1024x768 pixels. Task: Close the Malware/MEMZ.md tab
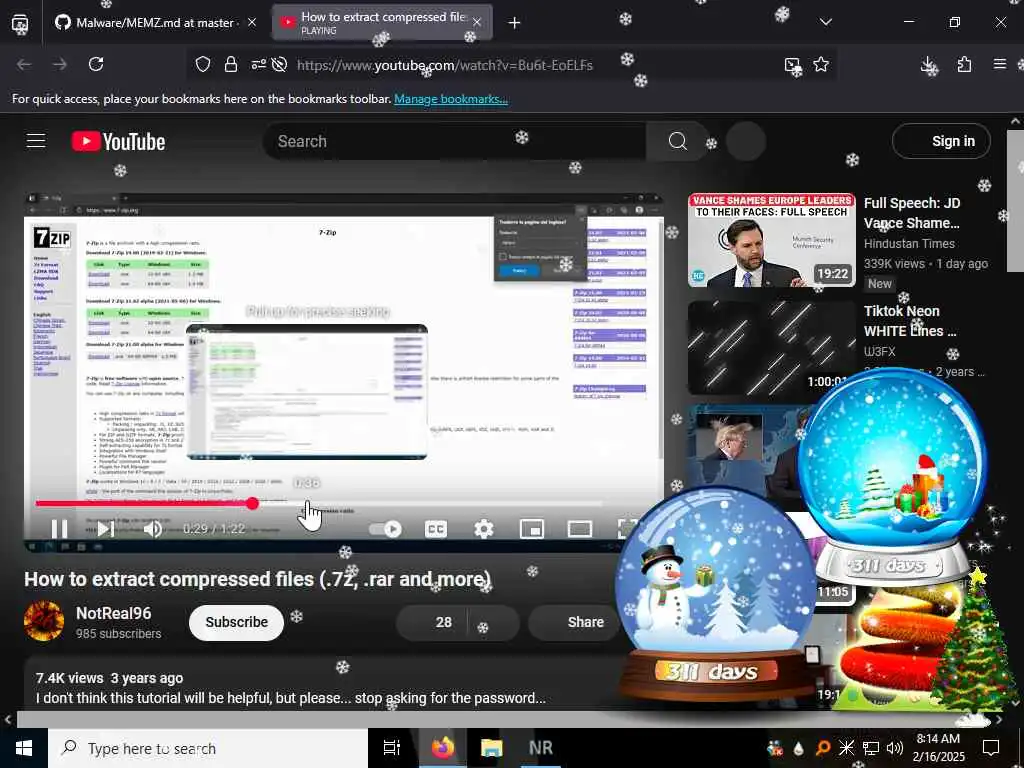pyautogui.click(x=251, y=22)
